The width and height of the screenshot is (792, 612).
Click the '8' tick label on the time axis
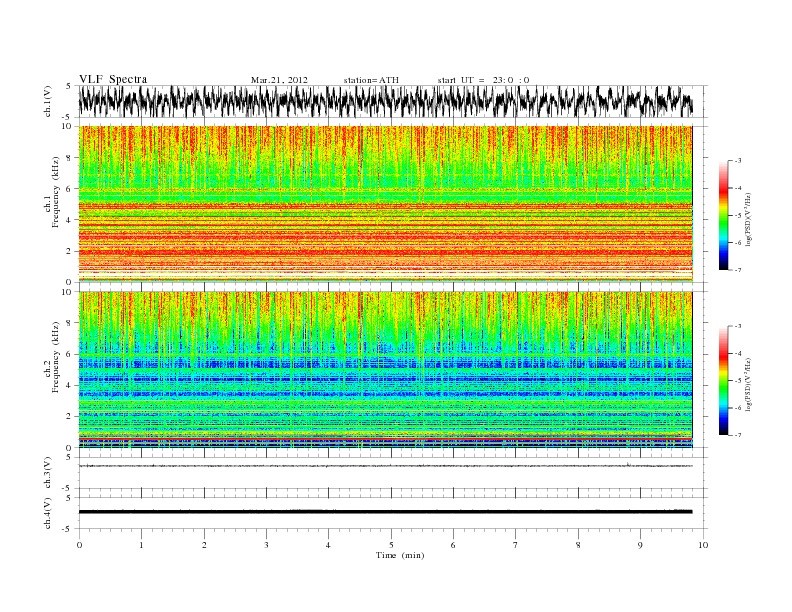tap(578, 545)
